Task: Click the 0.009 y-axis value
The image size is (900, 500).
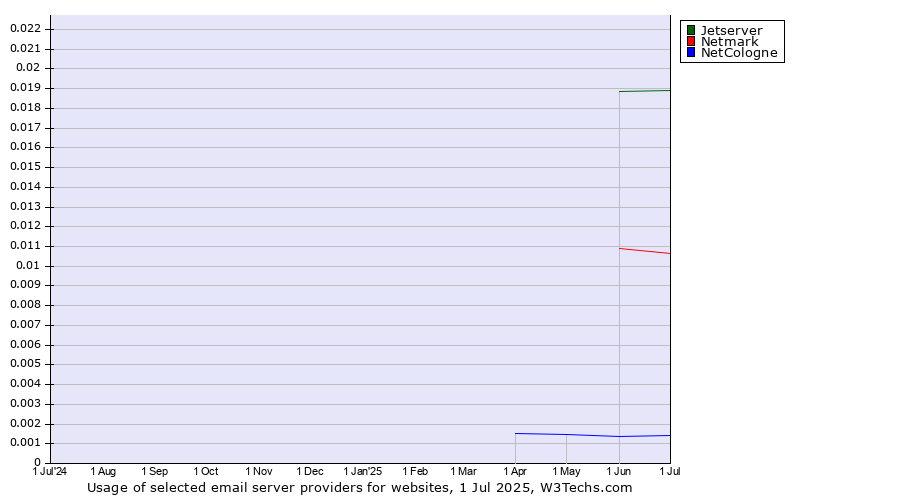Action: point(25,285)
